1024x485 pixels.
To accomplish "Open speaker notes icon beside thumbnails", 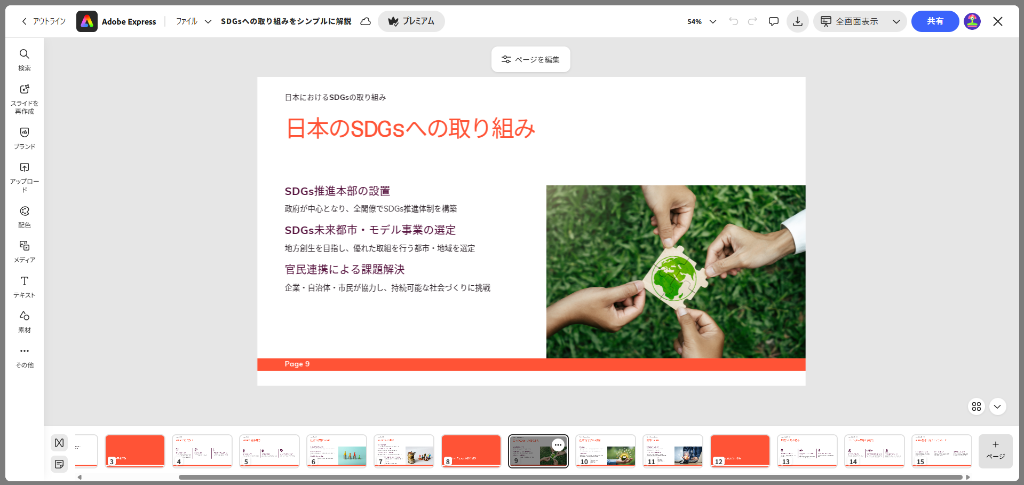I will 59,464.
